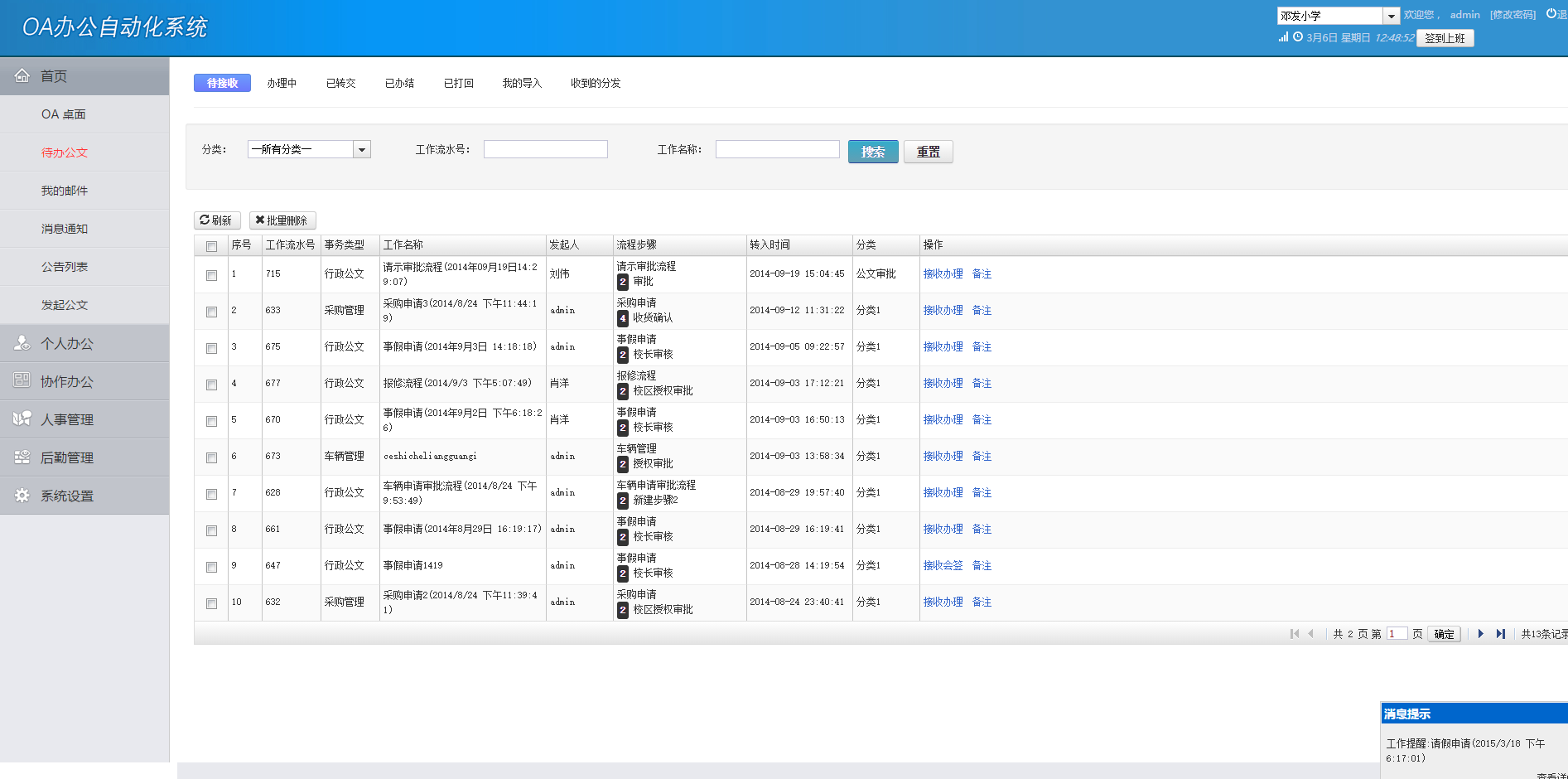The width and height of the screenshot is (1568, 779).
Task: Go to first page pagination icon
Action: click(x=1295, y=634)
